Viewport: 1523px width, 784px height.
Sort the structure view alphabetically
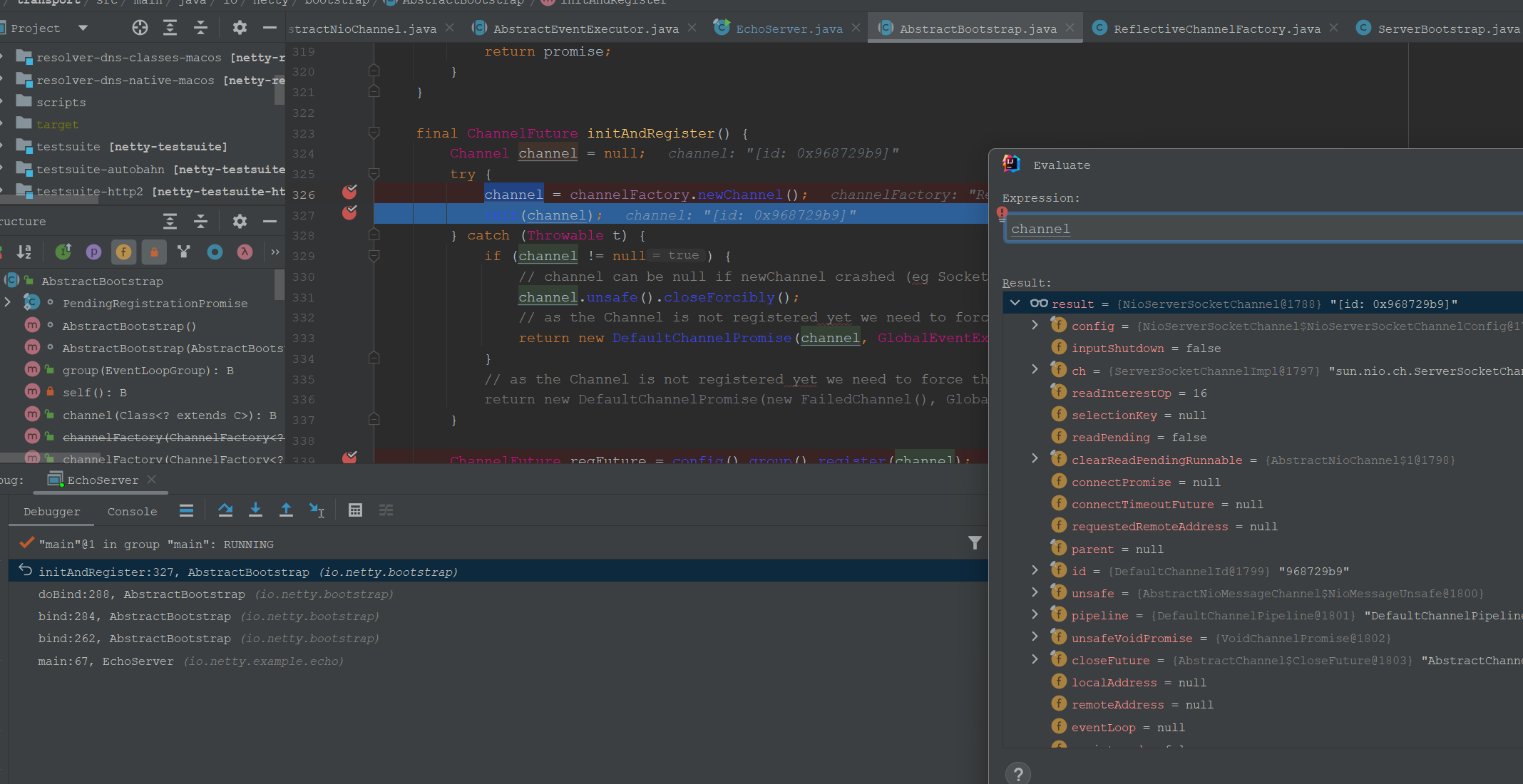pos(24,252)
